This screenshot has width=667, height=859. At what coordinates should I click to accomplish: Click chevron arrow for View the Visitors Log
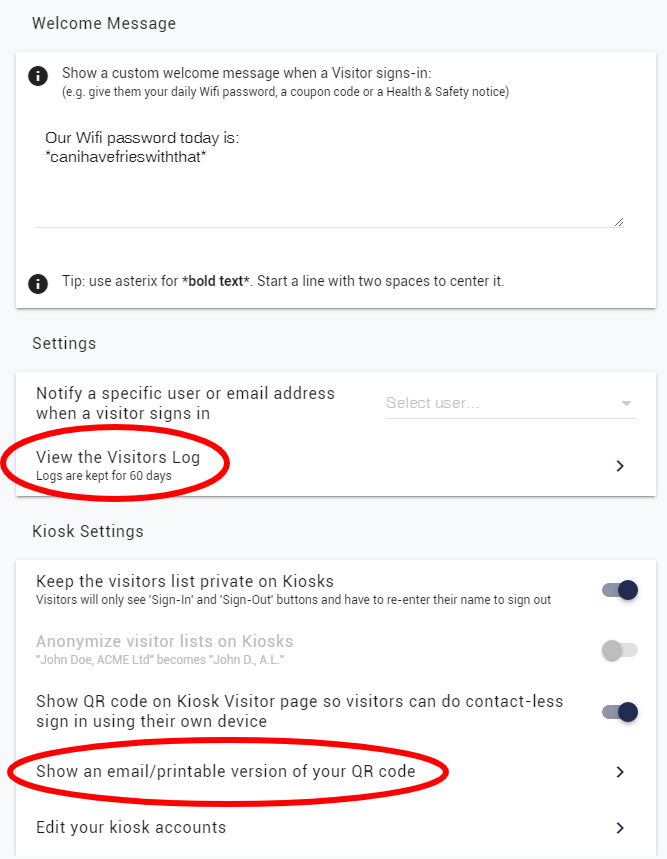620,465
